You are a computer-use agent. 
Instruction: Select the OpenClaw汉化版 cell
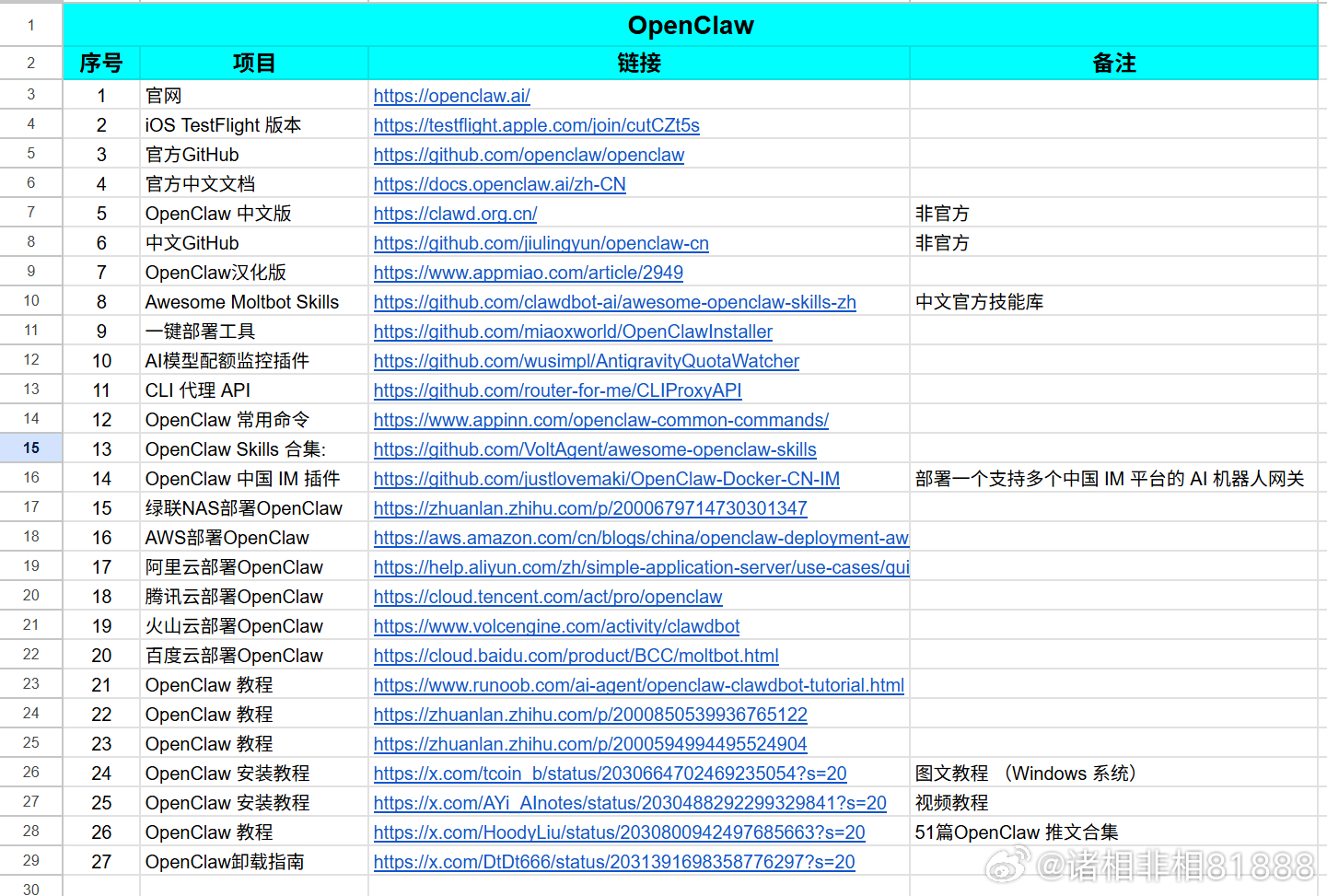coord(254,273)
